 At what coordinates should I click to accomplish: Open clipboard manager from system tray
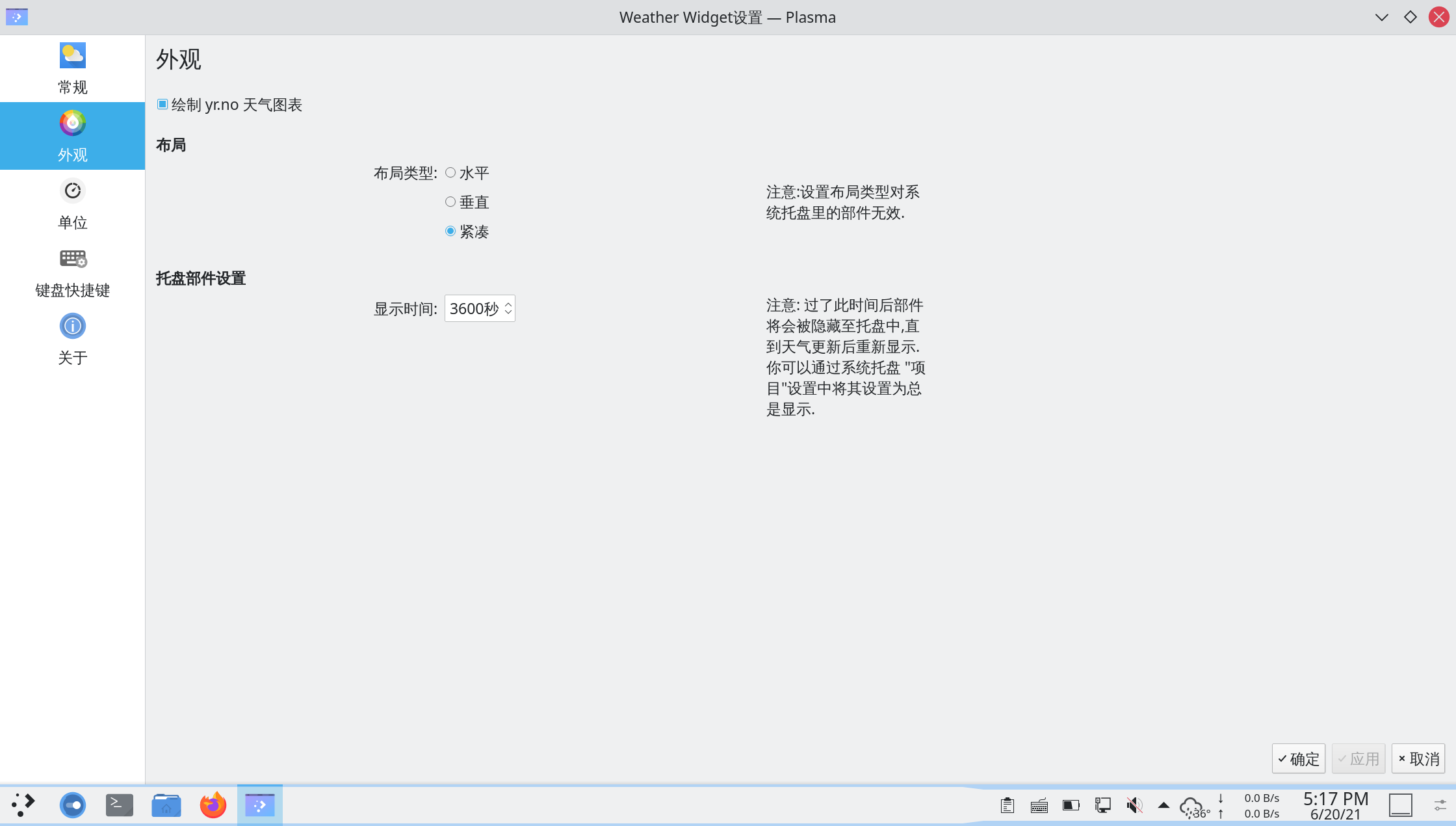1007,805
